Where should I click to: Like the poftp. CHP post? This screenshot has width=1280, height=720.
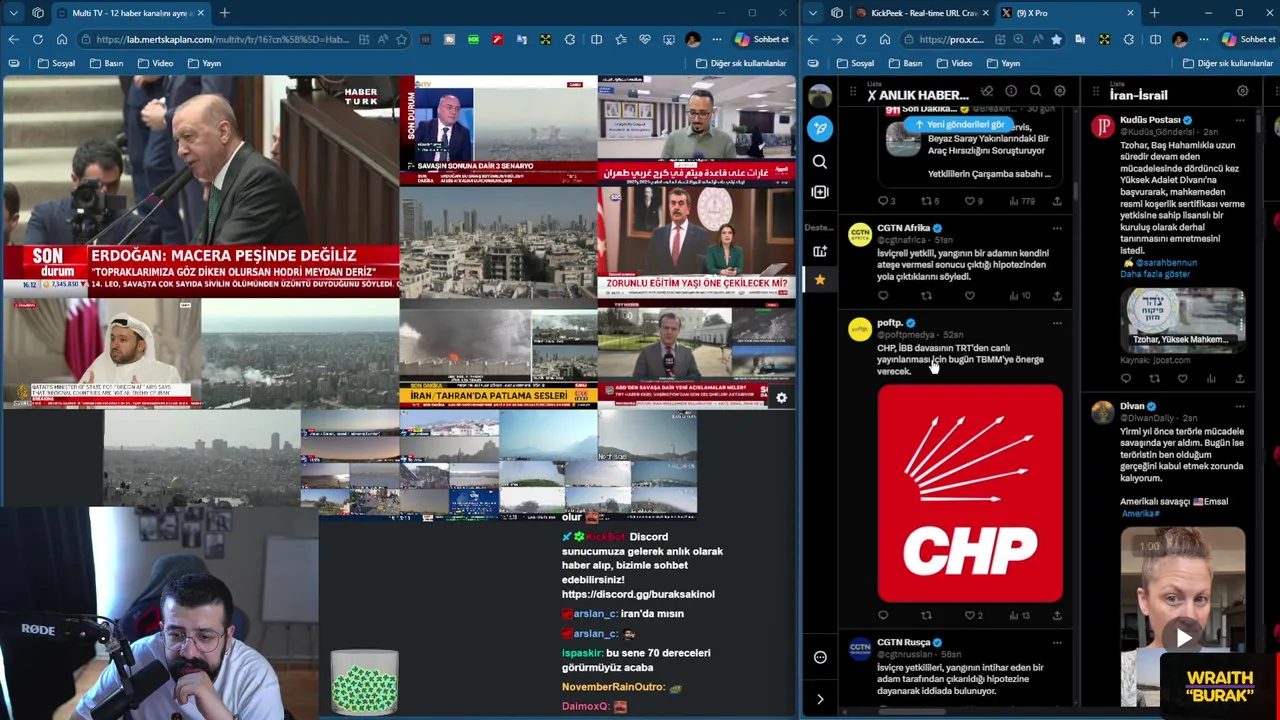[972, 615]
